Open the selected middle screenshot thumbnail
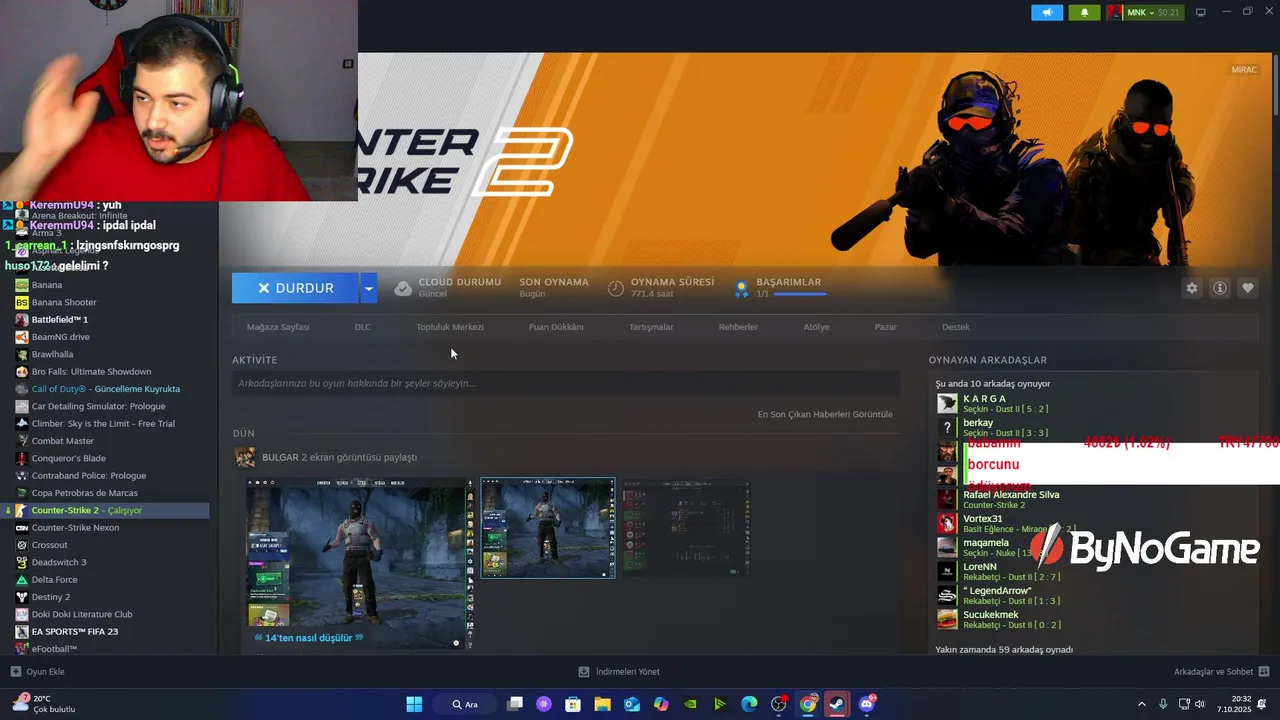The image size is (1280, 720). (548, 528)
